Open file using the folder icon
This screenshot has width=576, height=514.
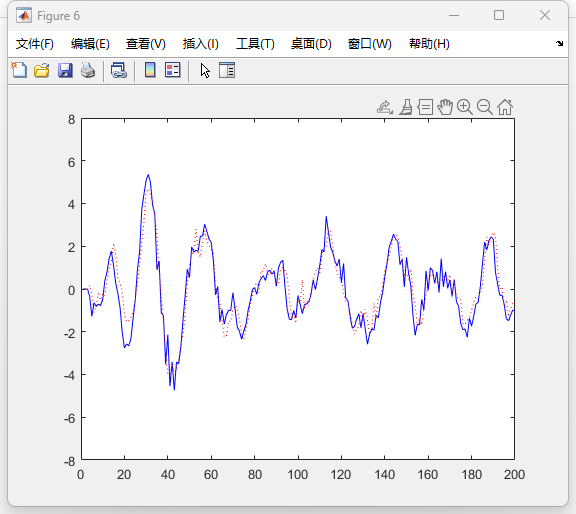pyautogui.click(x=42, y=70)
